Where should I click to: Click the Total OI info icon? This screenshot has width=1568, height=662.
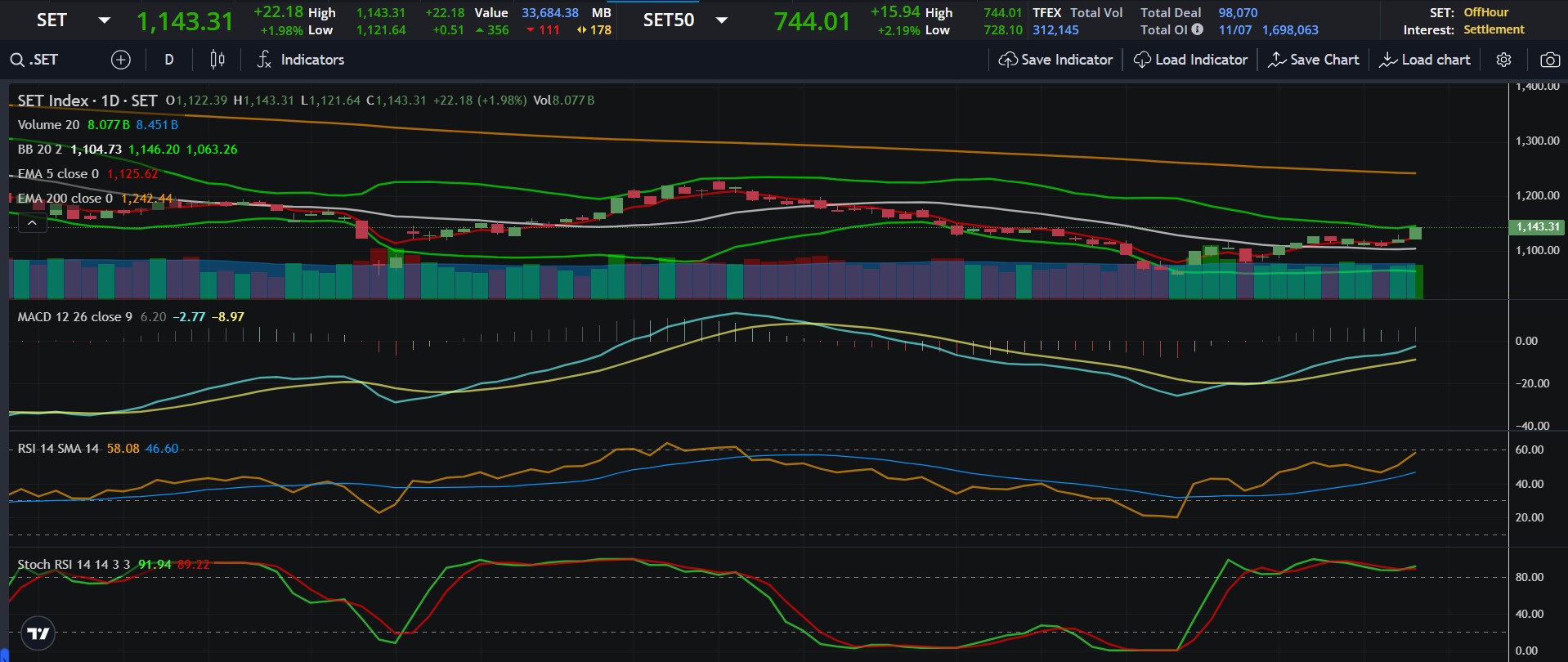(1197, 29)
